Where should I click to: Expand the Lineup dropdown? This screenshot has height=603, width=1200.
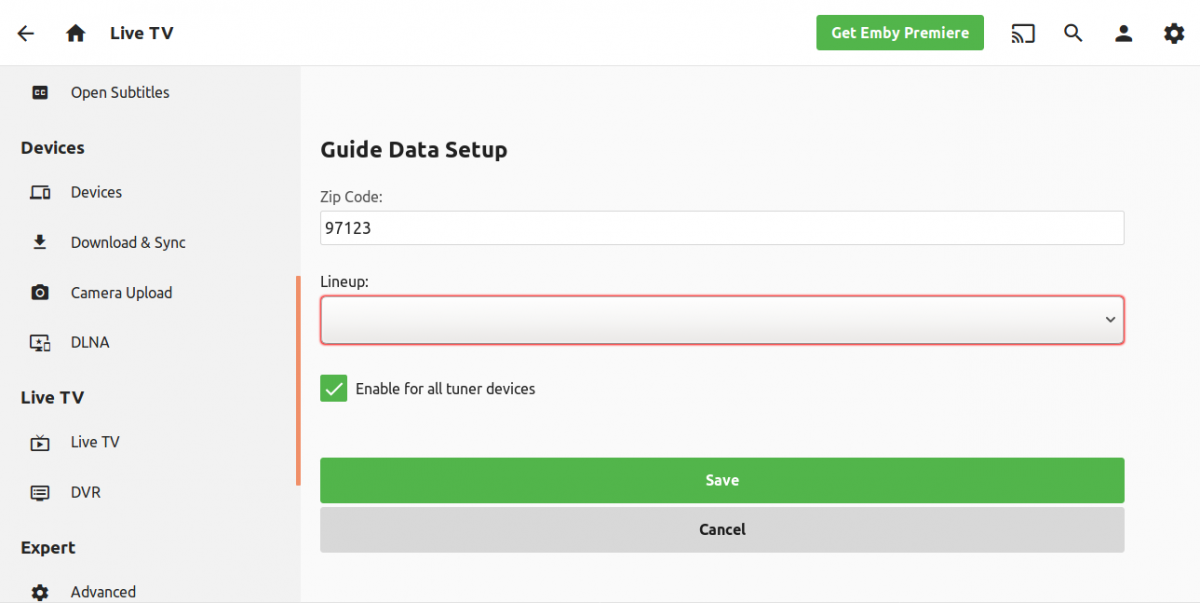[x=721, y=320]
